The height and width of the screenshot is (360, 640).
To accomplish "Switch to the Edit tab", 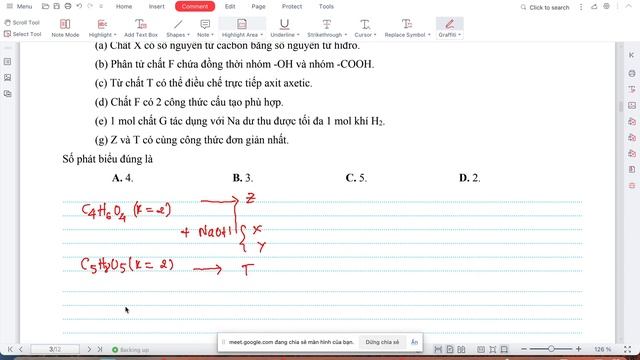I will click(x=230, y=7).
